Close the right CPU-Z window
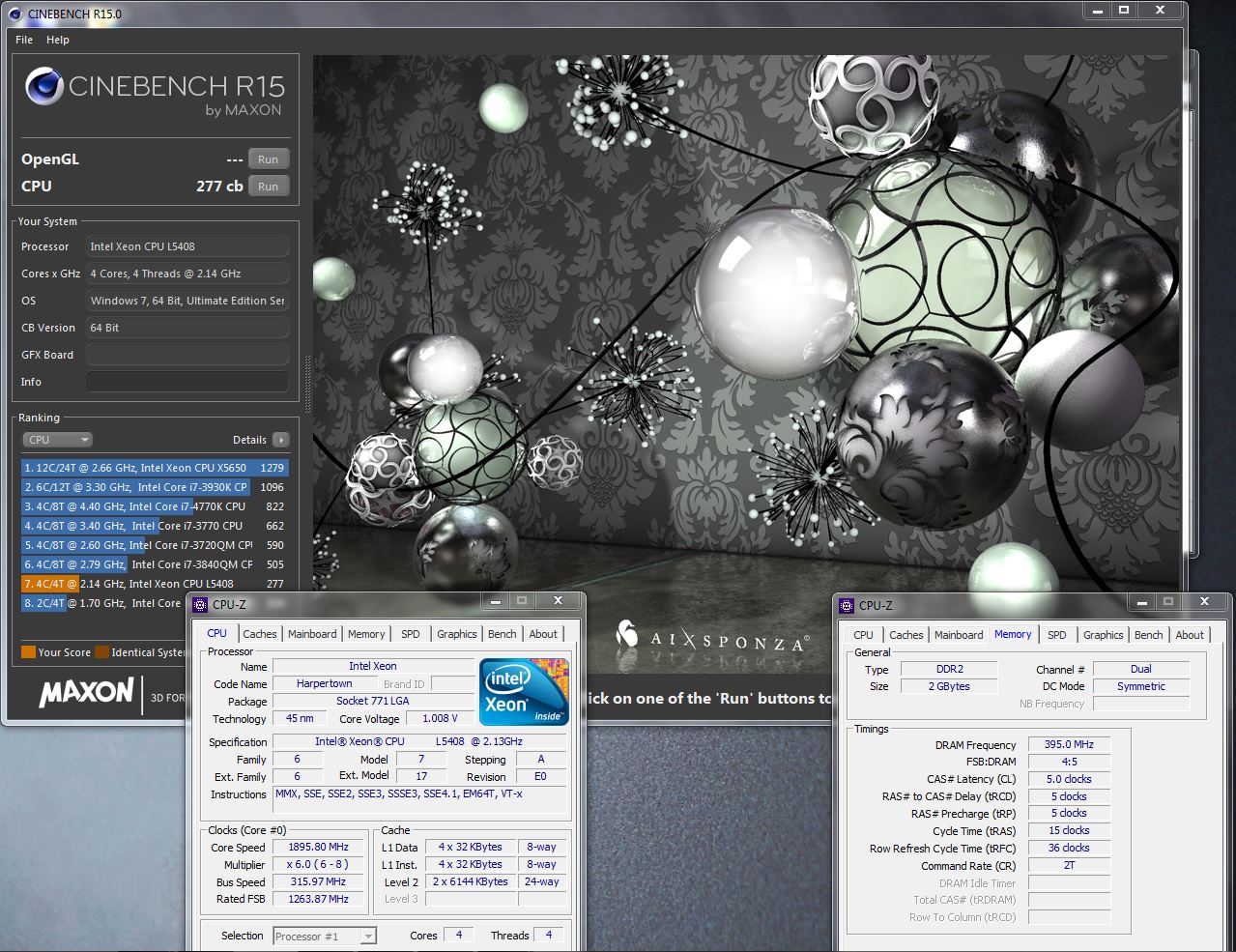The image size is (1236, 952). click(1204, 601)
